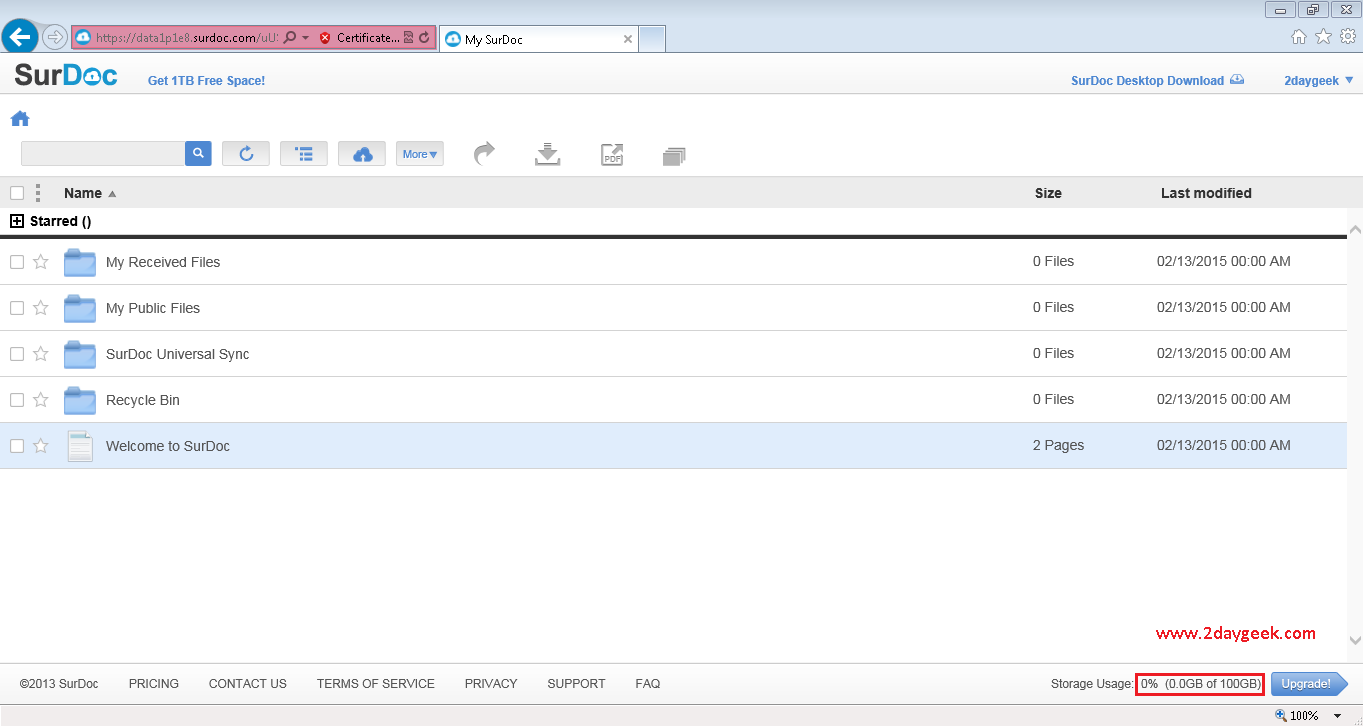Check the My Received Files checkbox
Image resolution: width=1363 pixels, height=726 pixels.
click(x=17, y=262)
